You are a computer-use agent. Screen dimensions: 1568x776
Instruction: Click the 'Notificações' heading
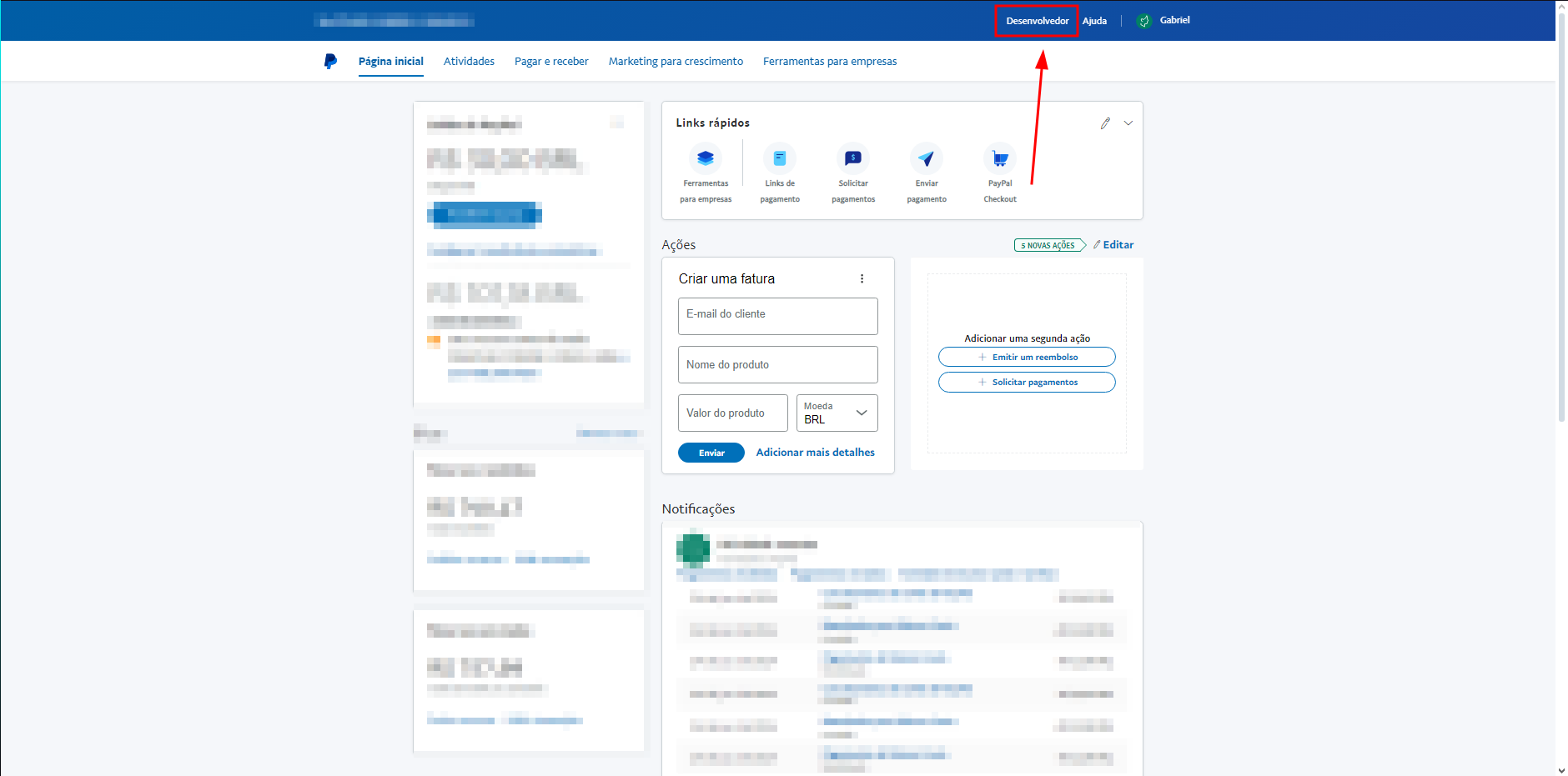tap(698, 508)
